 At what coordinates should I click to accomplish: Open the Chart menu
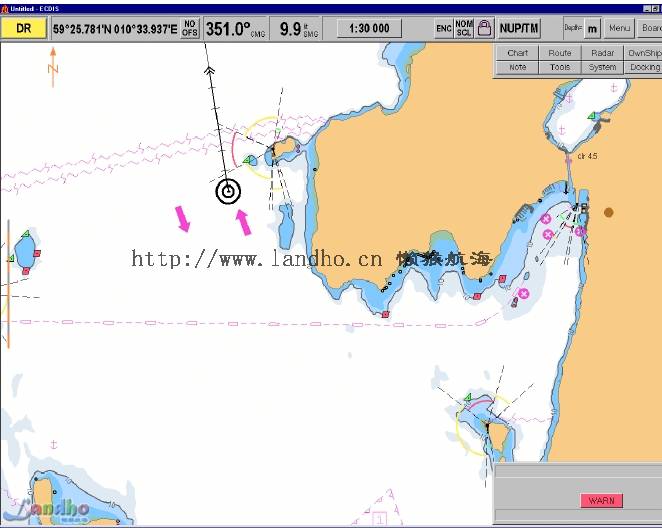[517, 53]
